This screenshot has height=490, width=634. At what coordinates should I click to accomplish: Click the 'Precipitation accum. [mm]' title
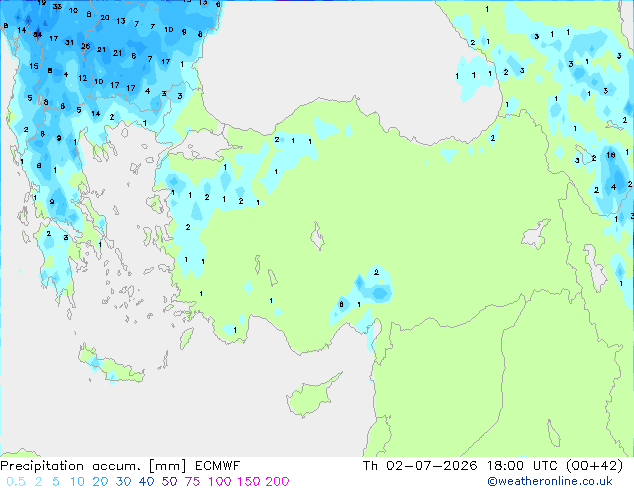[x=93, y=466]
